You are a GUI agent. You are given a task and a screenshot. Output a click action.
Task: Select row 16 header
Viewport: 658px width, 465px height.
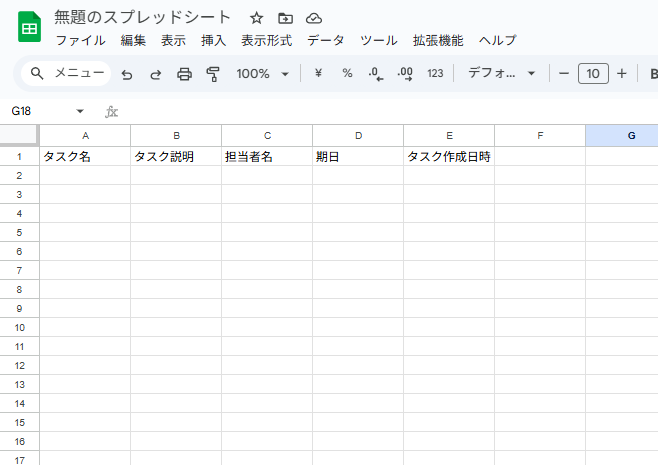click(x=19, y=441)
